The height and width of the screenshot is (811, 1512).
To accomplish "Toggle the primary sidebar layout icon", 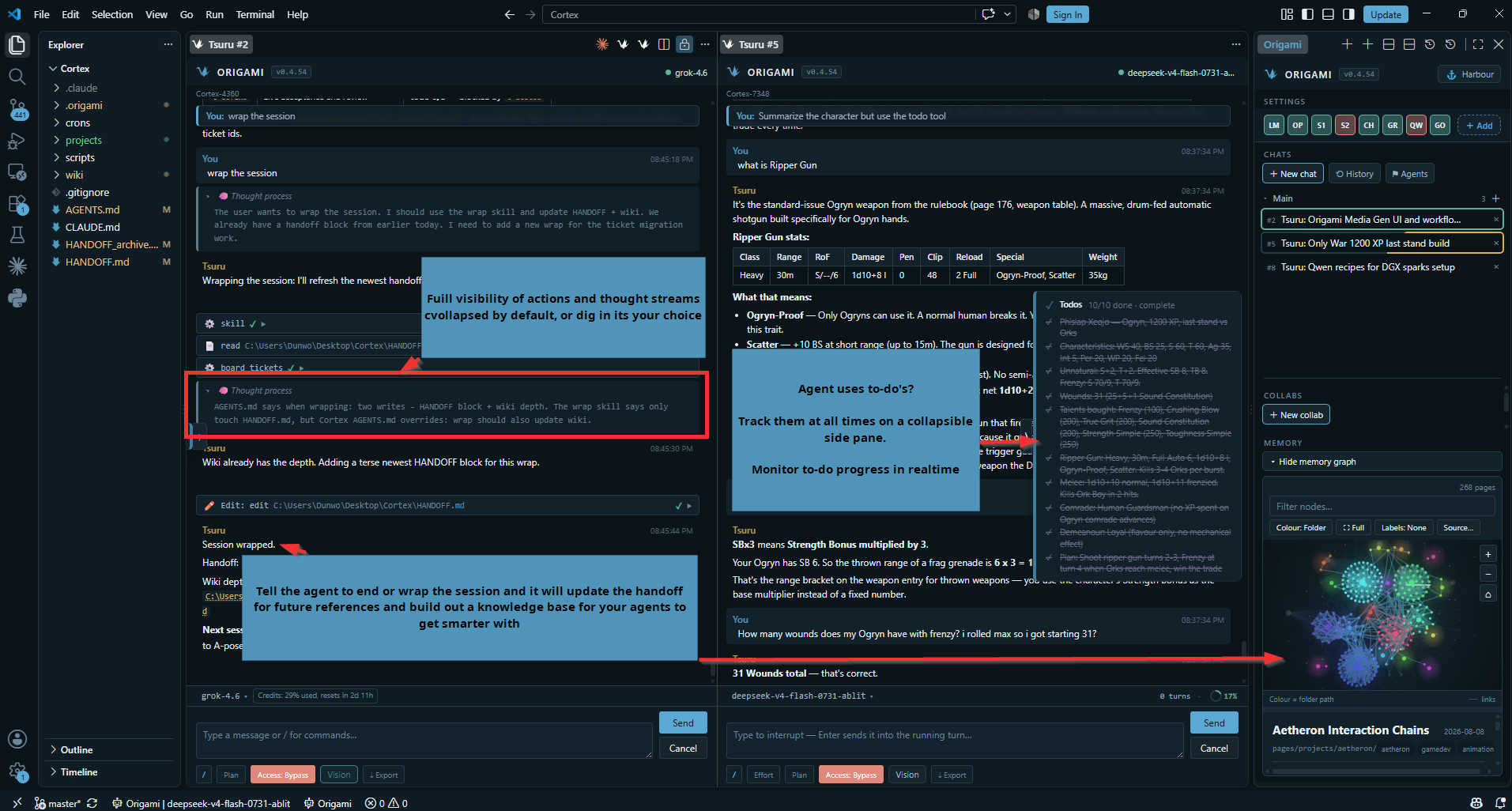I will click(1307, 14).
